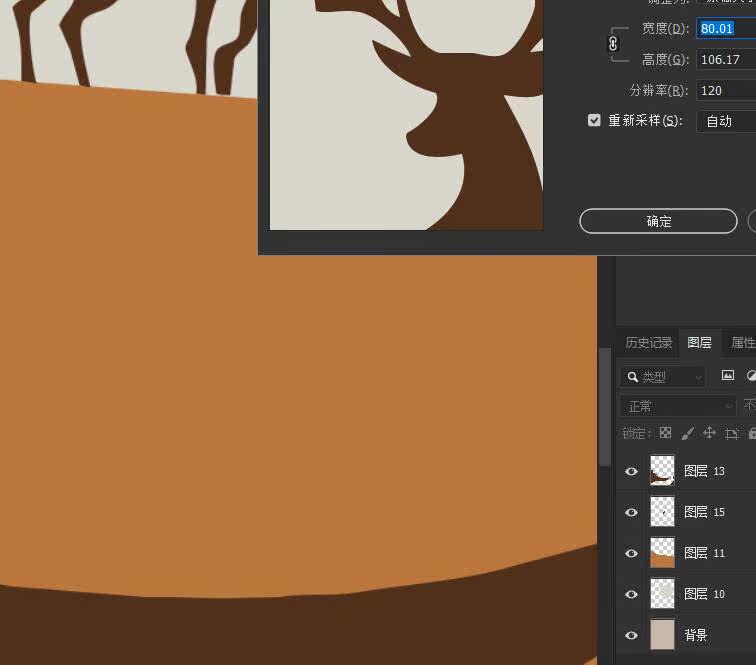Toggle visibility of the 背景 layer
This screenshot has height=665, width=756.
click(x=631, y=635)
